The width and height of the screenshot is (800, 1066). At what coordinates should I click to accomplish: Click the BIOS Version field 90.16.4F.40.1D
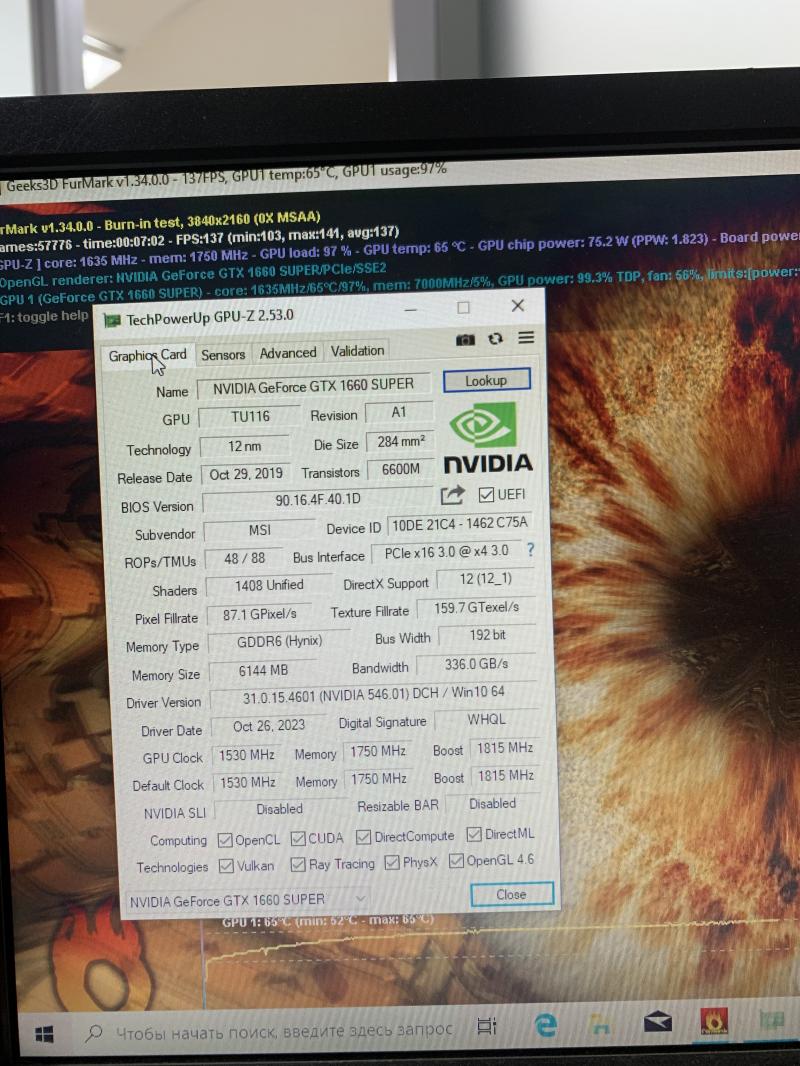[317, 500]
